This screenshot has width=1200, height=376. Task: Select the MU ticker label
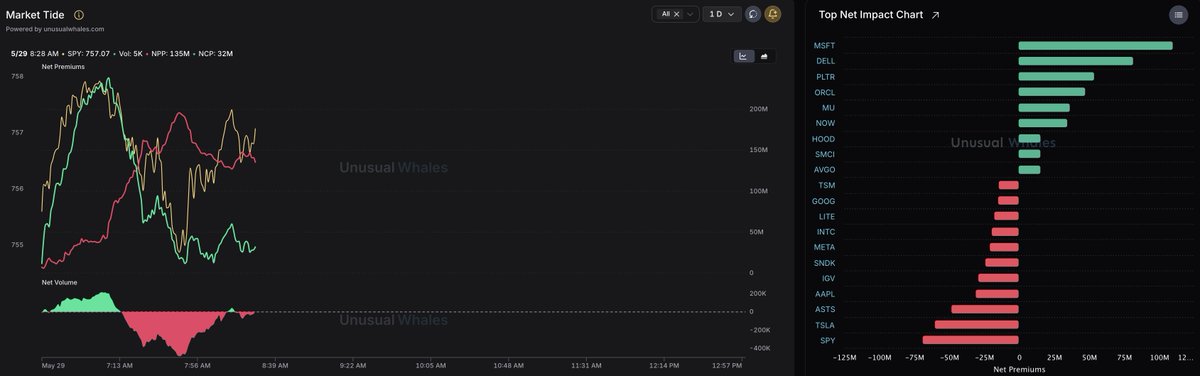[828, 108]
